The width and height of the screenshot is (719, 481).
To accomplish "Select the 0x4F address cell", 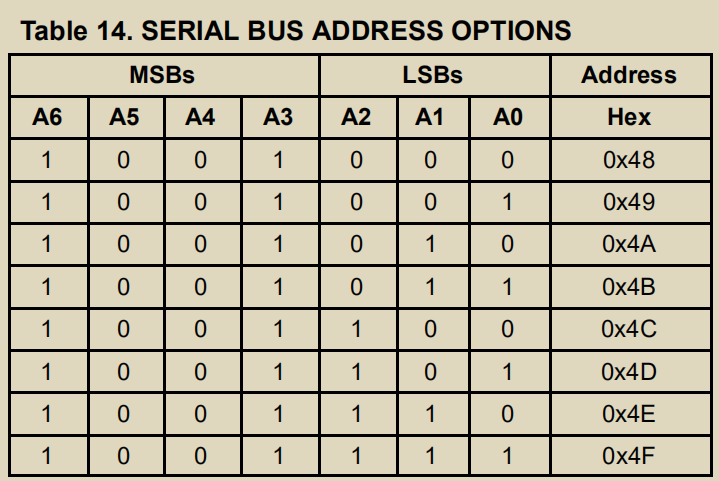I will (x=631, y=456).
